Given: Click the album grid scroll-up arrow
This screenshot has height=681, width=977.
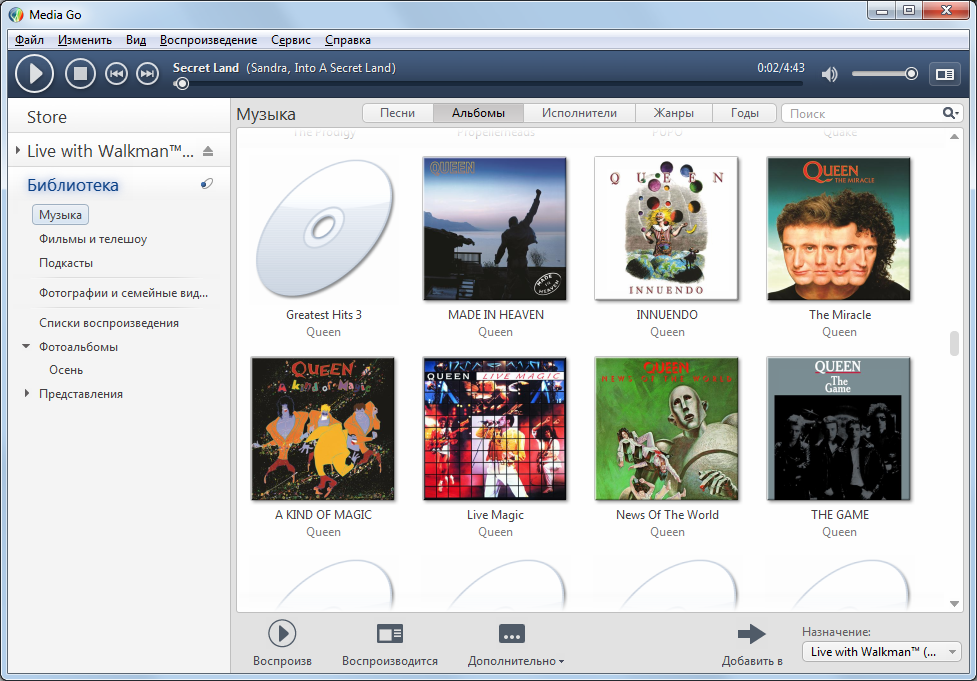Looking at the screenshot, I should pos(954,136).
